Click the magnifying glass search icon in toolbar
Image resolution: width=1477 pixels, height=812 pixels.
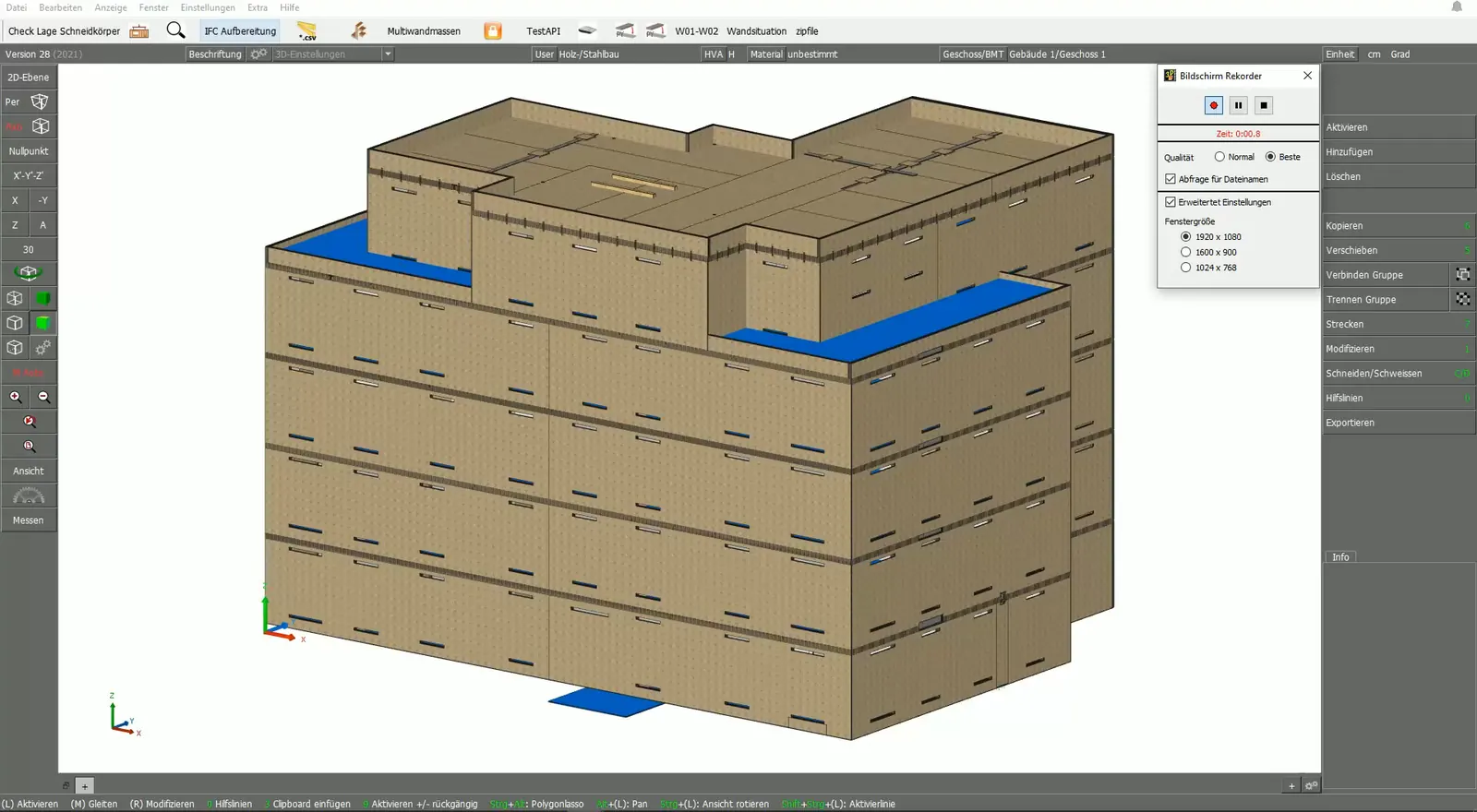coord(175,30)
